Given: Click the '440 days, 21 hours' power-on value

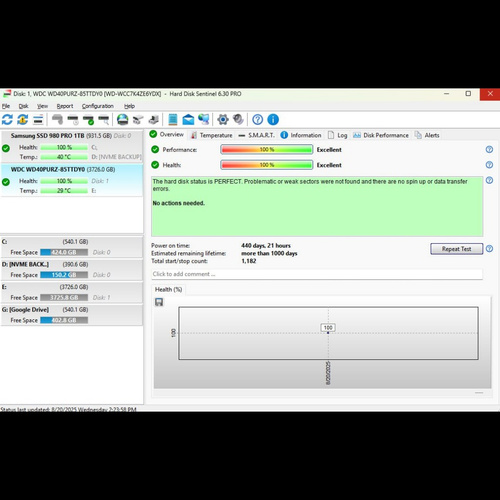Looking at the screenshot, I should coord(266,245).
